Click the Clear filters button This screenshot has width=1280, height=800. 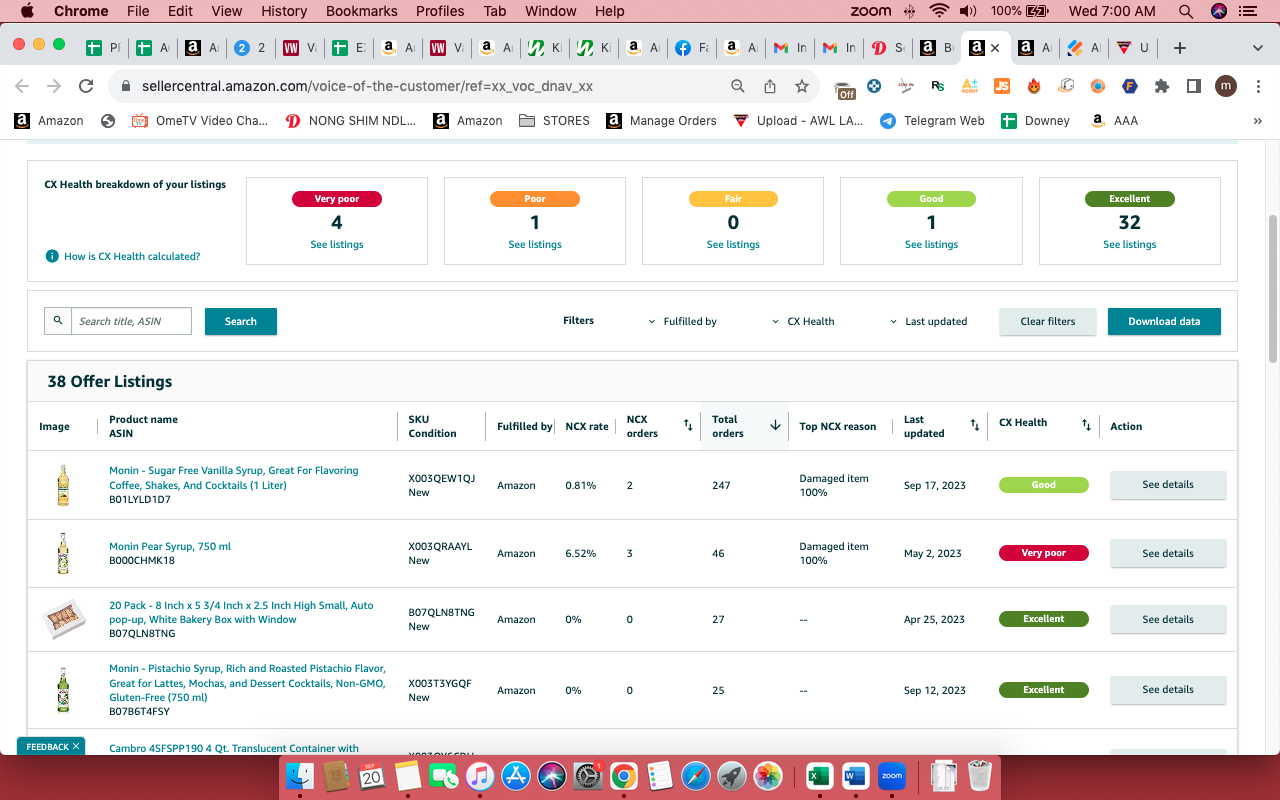(x=1047, y=321)
